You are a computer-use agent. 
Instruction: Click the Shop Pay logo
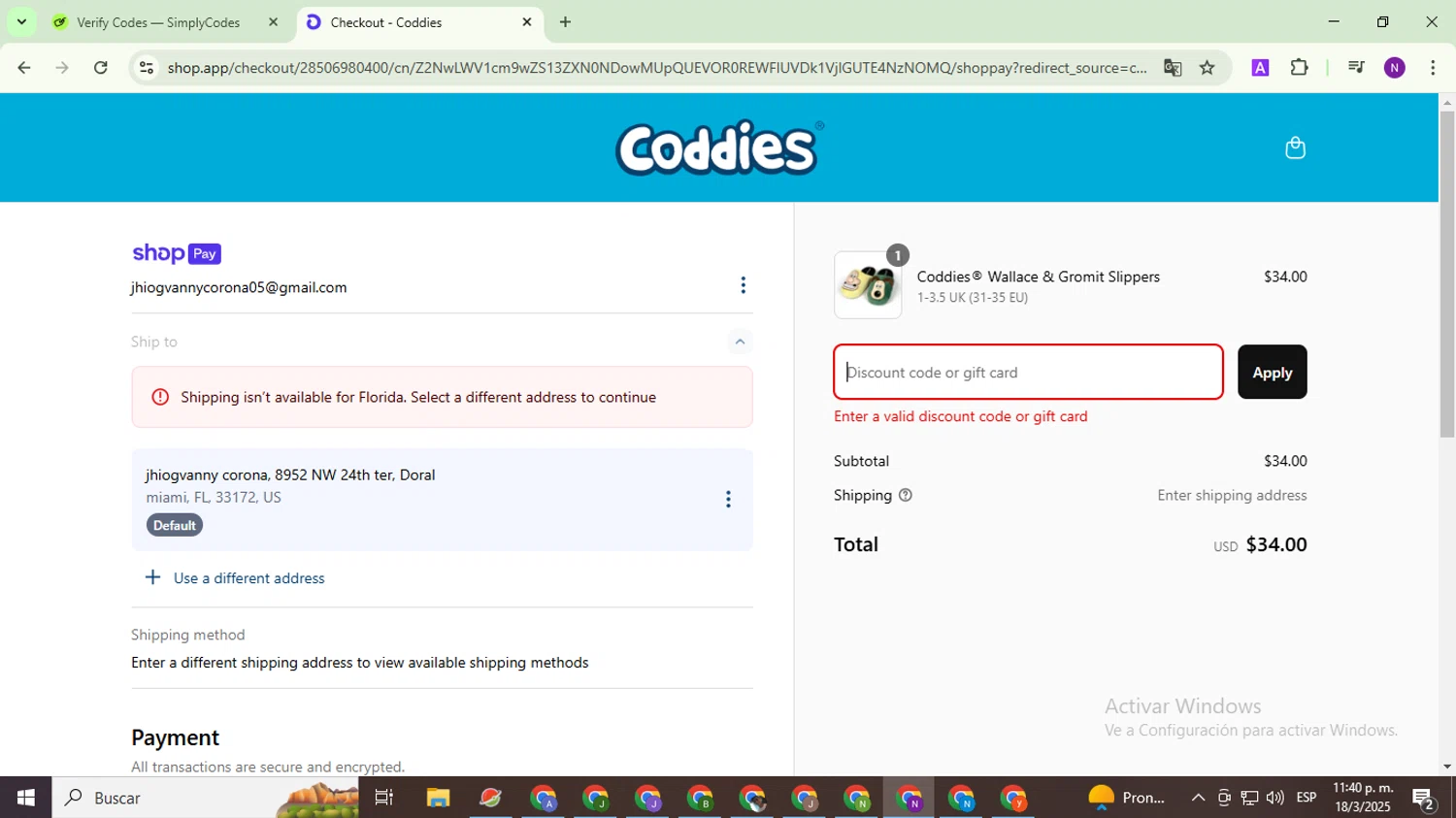click(x=177, y=253)
